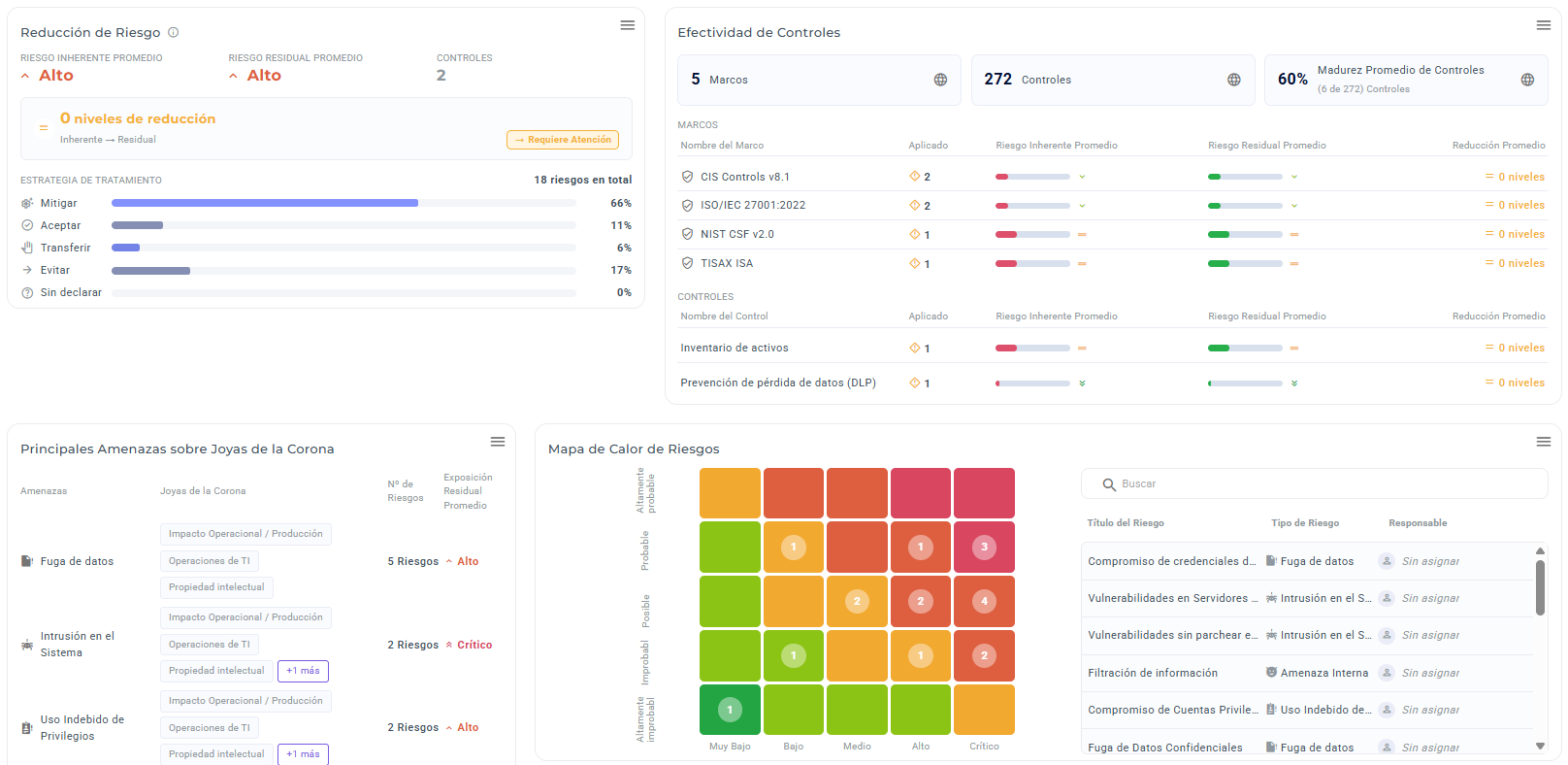The image size is (1568, 765).
Task: Click the Requiere Atención button
Action: tap(563, 140)
